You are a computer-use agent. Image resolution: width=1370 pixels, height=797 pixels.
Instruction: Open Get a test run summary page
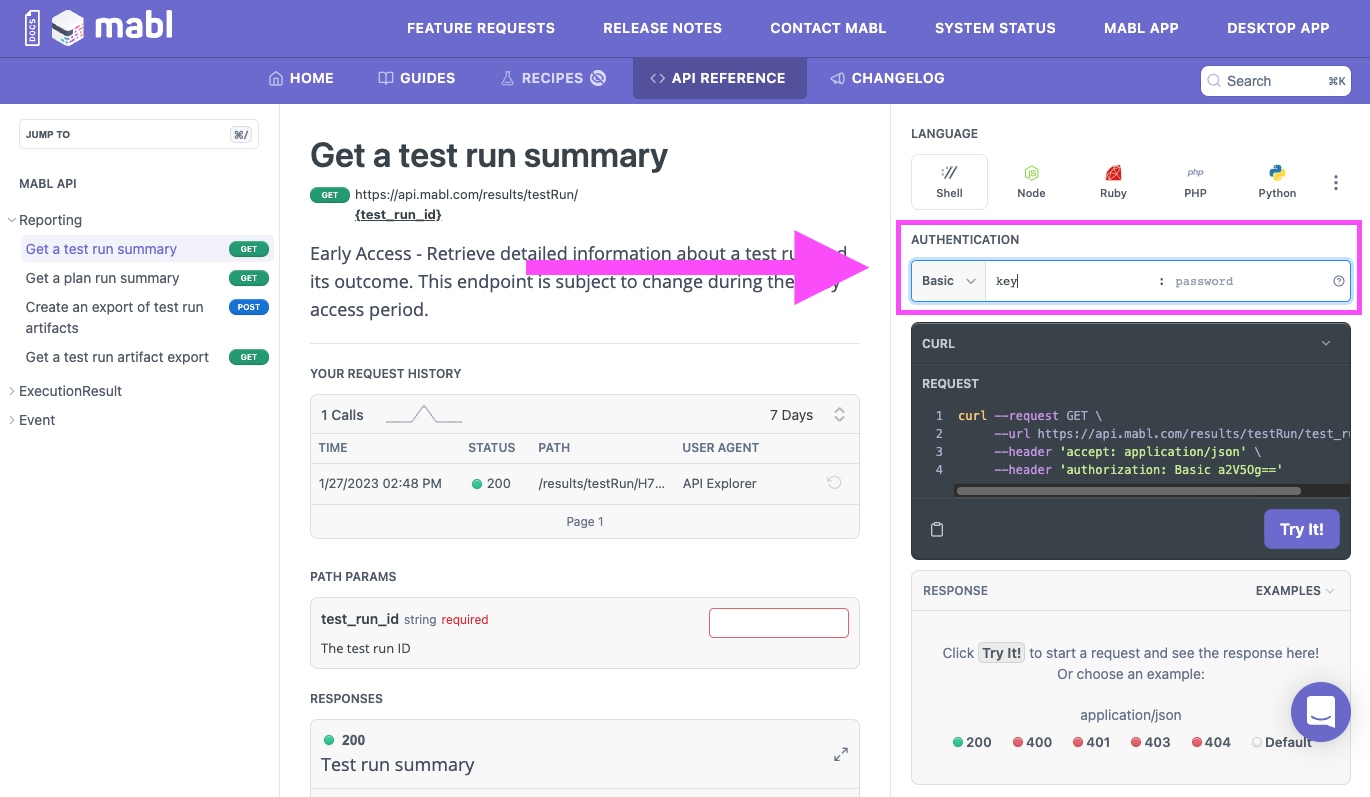coord(147,249)
